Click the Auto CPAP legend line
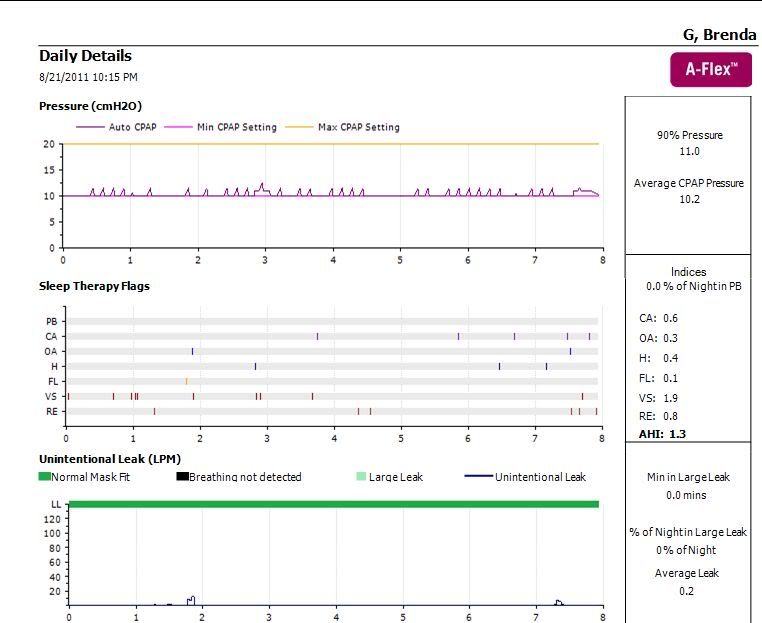The height and width of the screenshot is (623, 762). (91, 127)
